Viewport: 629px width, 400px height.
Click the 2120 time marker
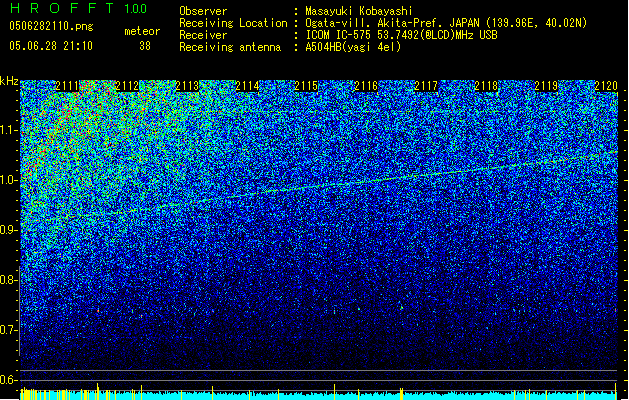click(x=606, y=86)
